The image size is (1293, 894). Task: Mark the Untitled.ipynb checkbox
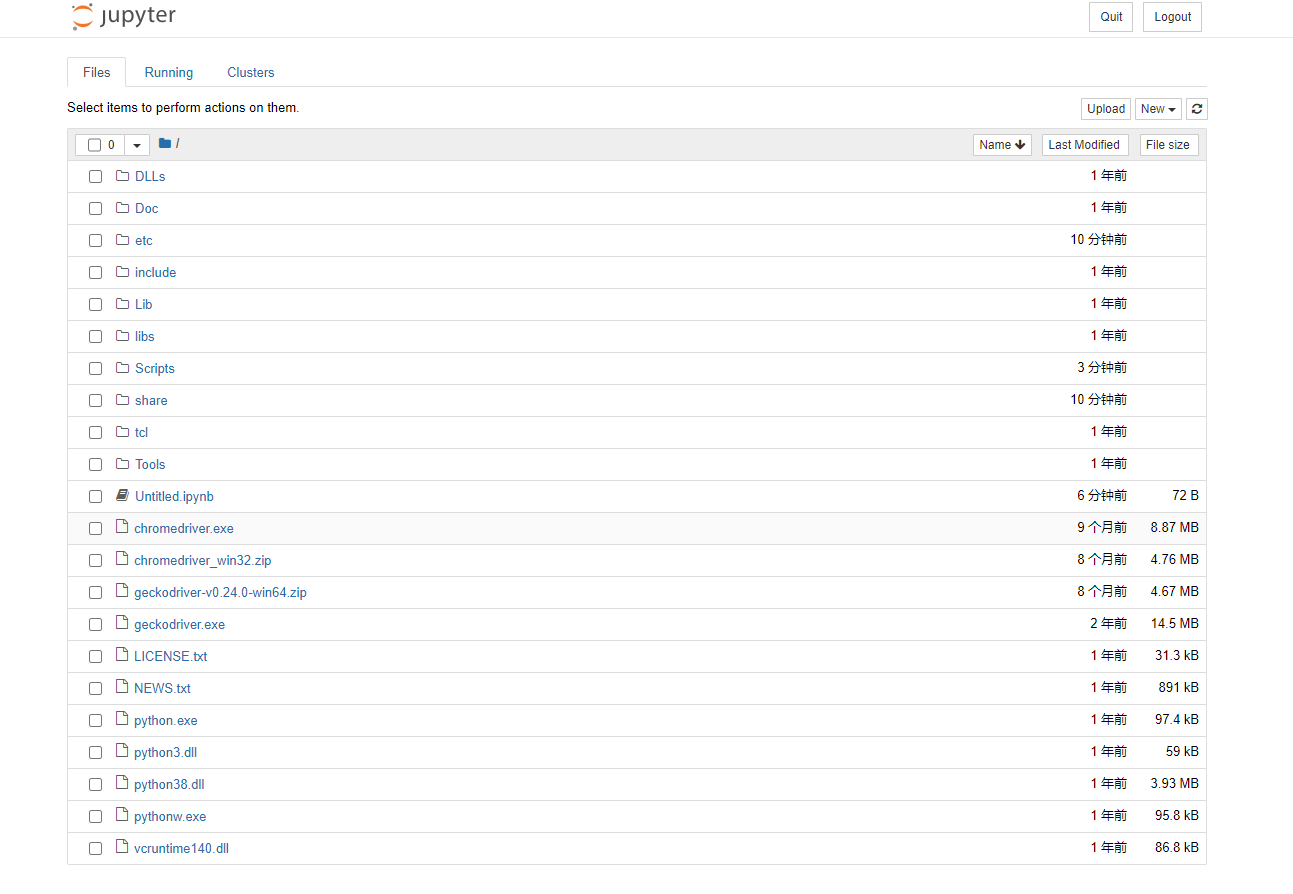click(95, 497)
